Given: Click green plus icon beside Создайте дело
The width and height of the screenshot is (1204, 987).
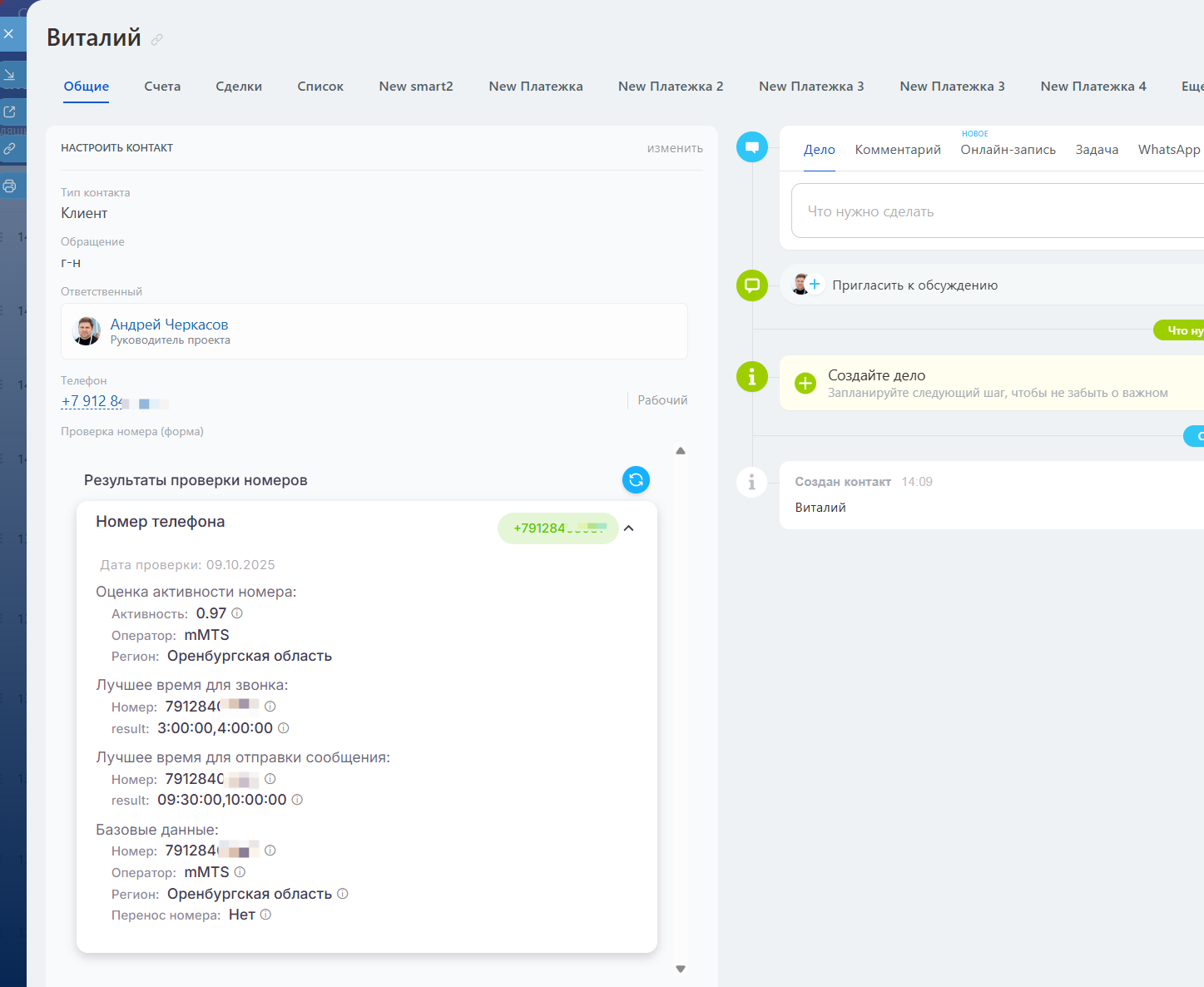Looking at the screenshot, I should click(x=805, y=383).
